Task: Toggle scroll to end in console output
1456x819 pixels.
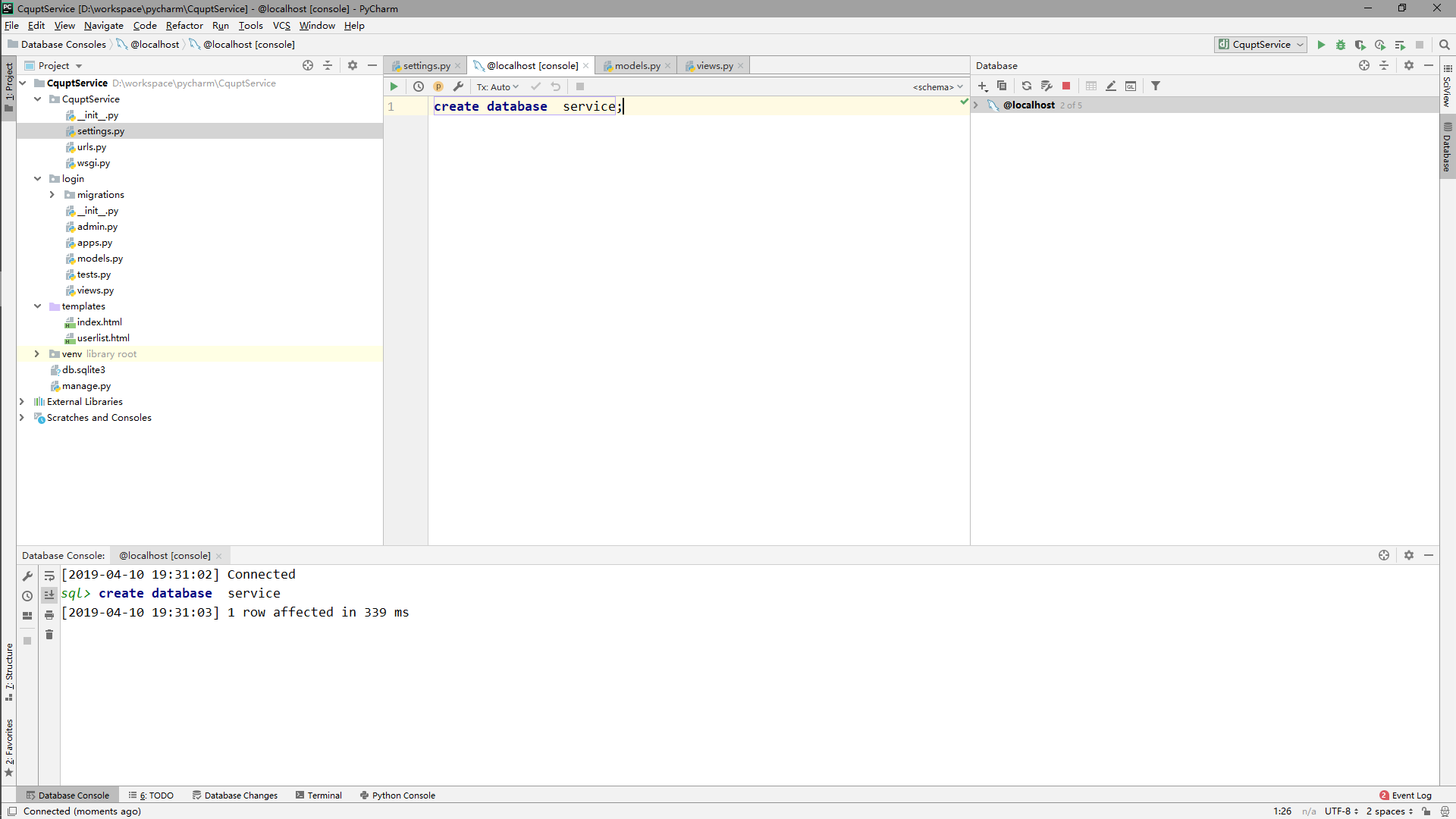Action: coord(49,595)
